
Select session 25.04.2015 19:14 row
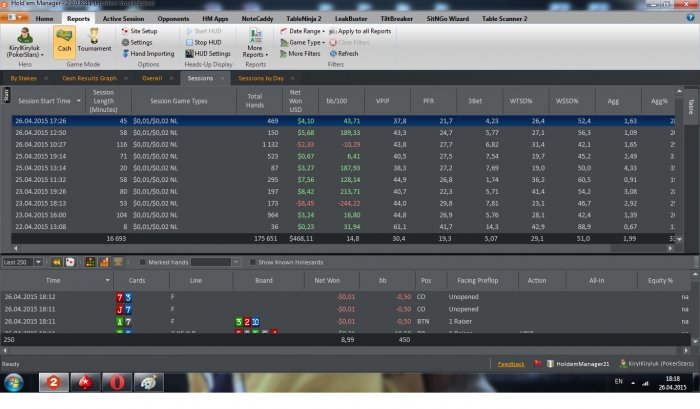[x=343, y=156]
